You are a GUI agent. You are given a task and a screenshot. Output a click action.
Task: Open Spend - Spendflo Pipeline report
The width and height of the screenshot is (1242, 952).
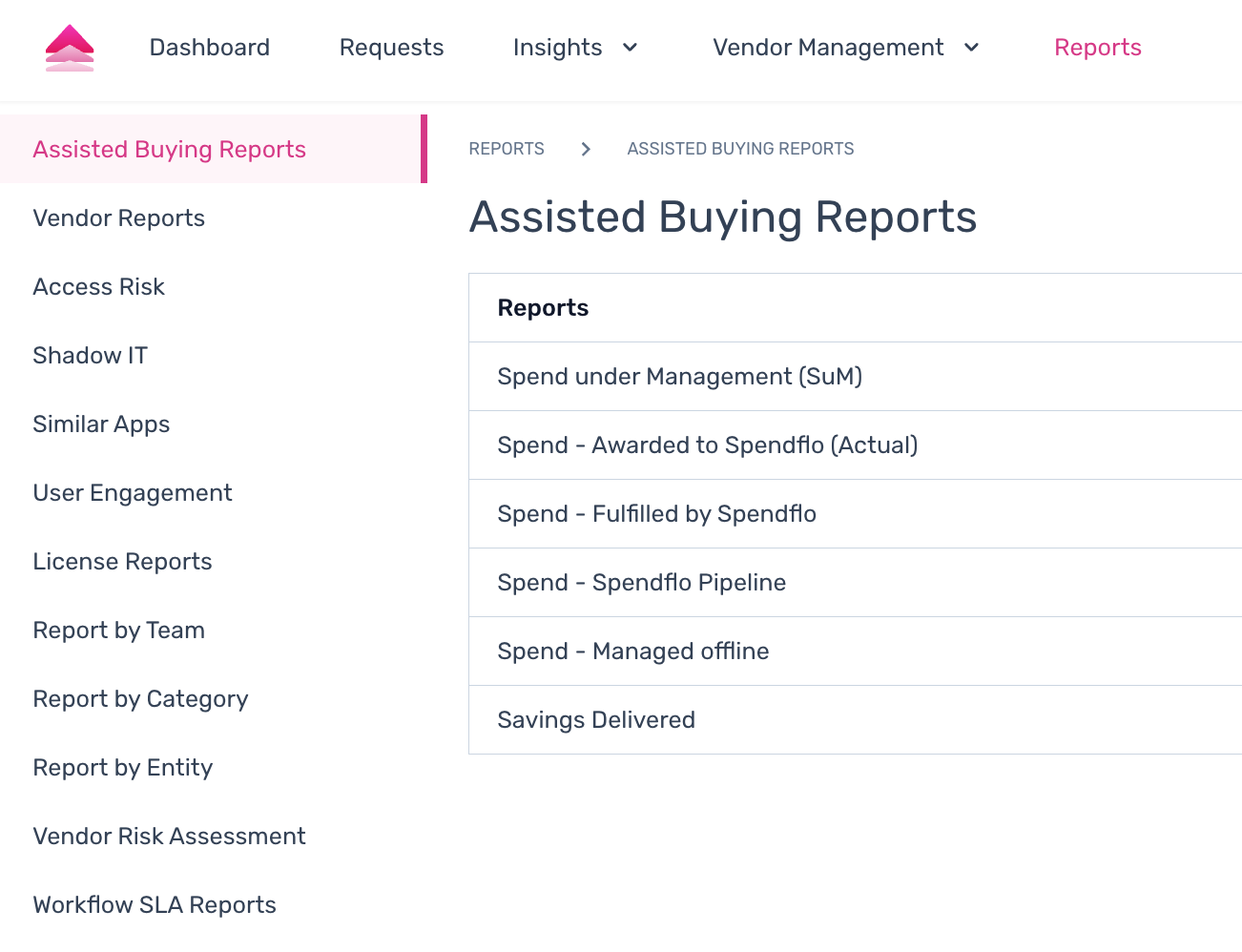coord(856,583)
